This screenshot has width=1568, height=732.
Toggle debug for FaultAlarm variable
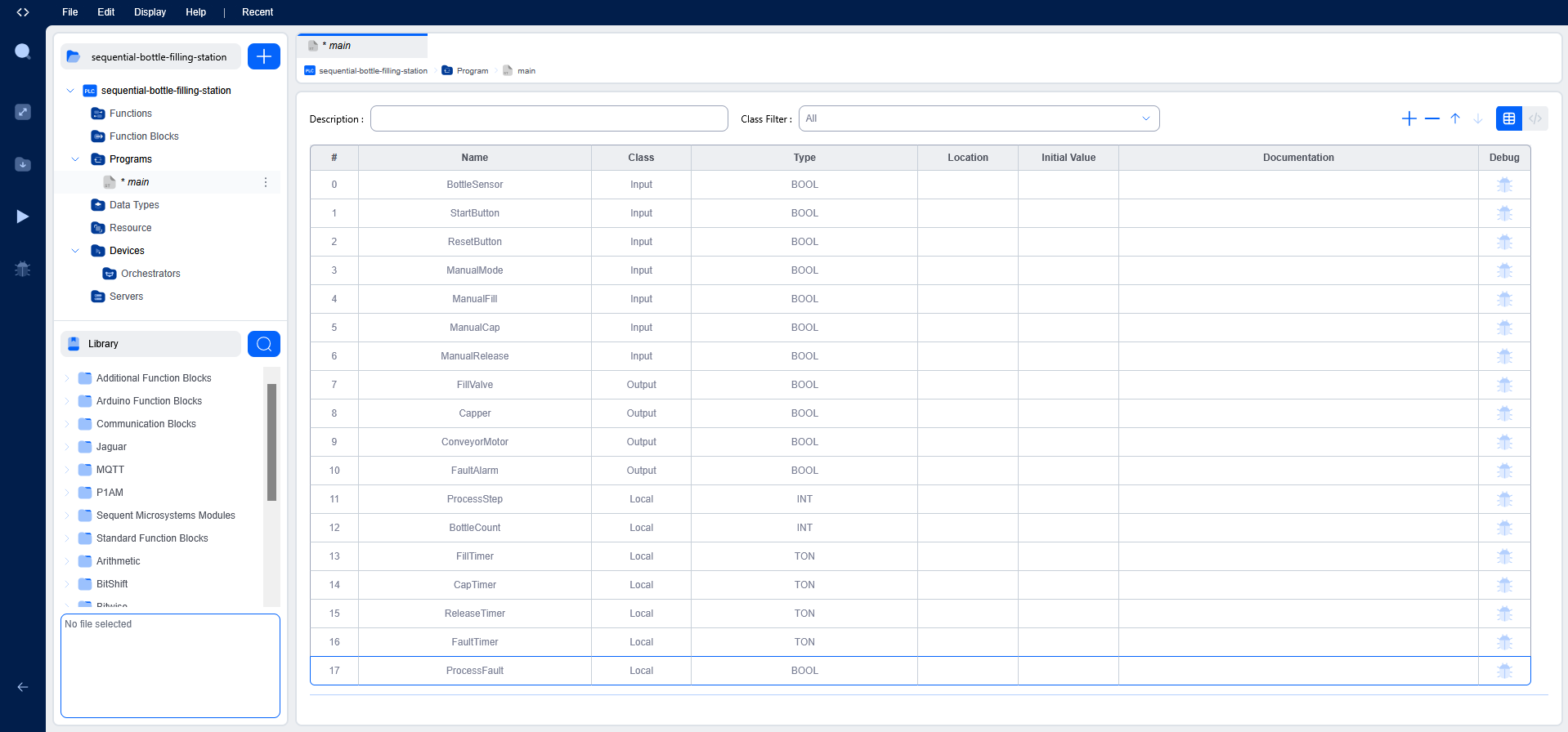click(x=1504, y=471)
